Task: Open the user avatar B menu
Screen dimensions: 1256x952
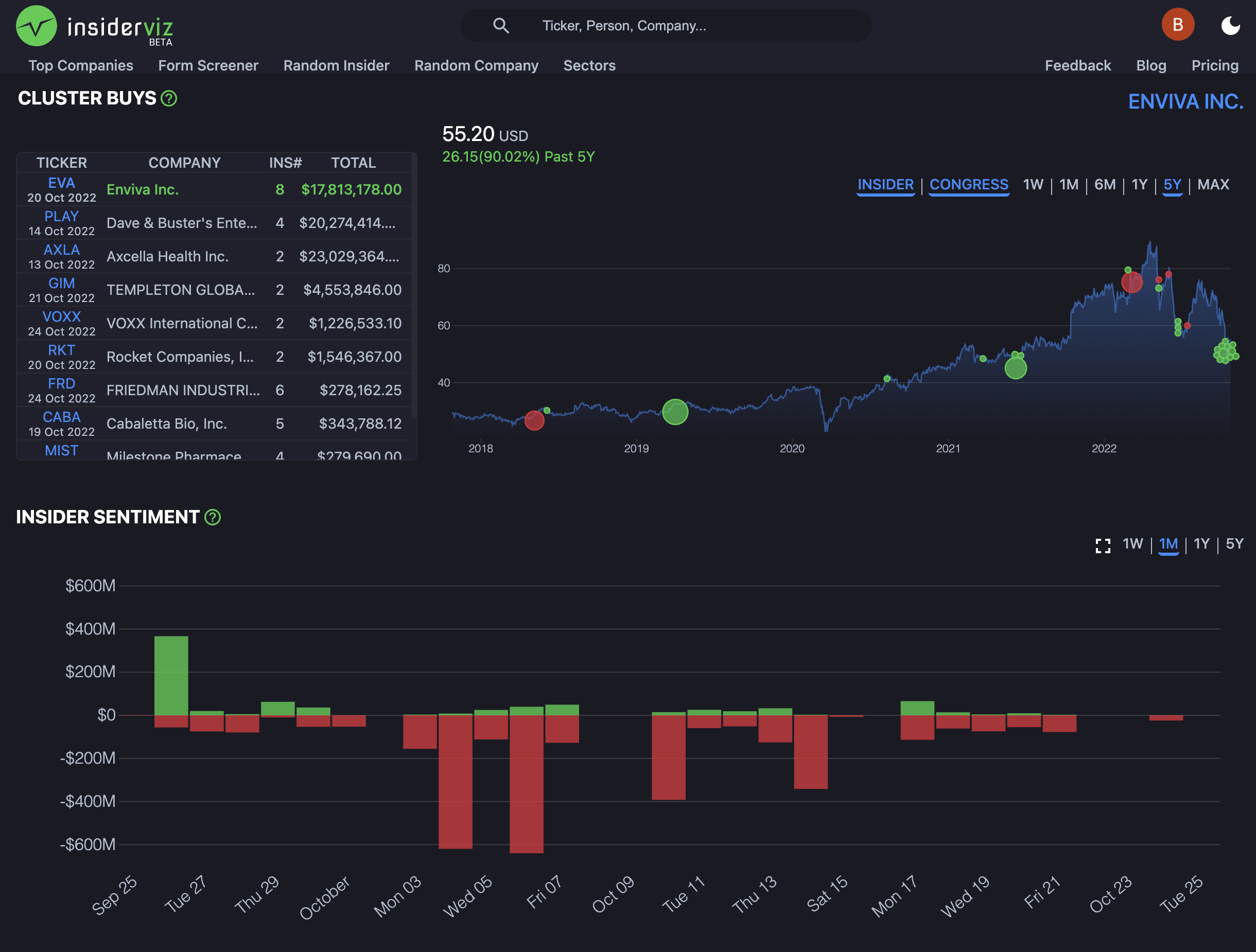Action: tap(1178, 24)
